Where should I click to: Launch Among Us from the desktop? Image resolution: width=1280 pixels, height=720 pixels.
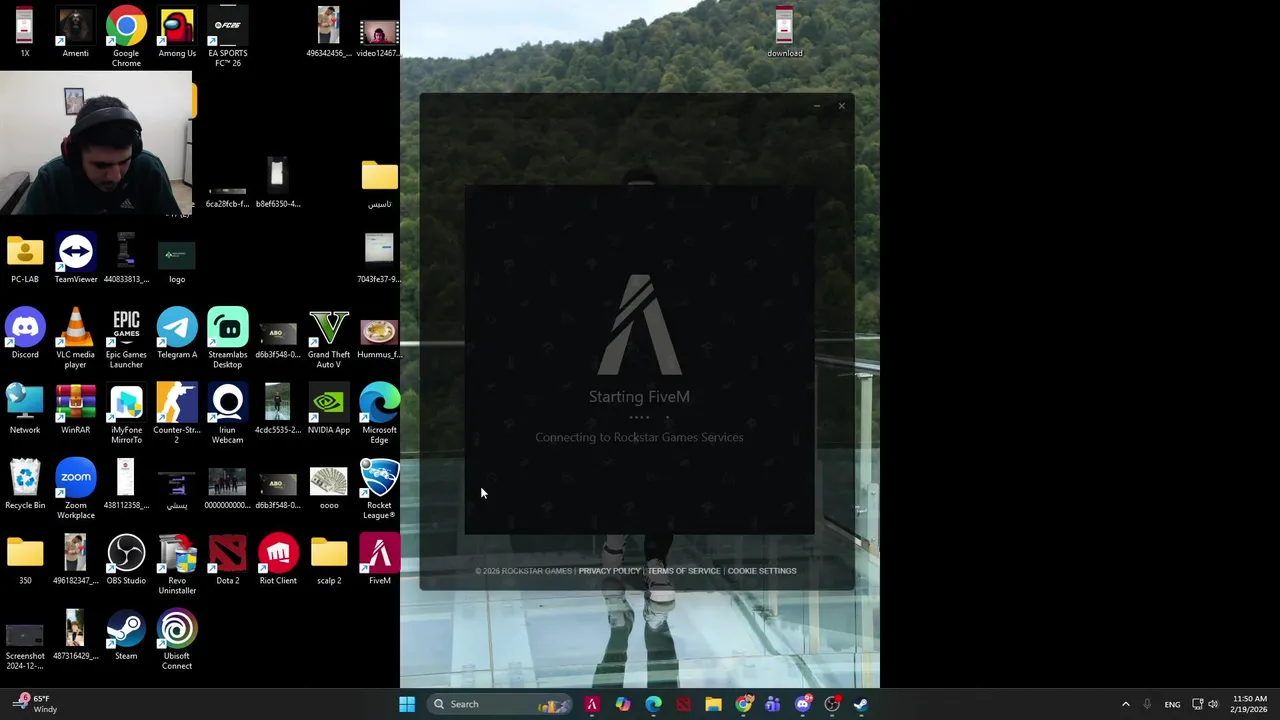click(x=177, y=32)
